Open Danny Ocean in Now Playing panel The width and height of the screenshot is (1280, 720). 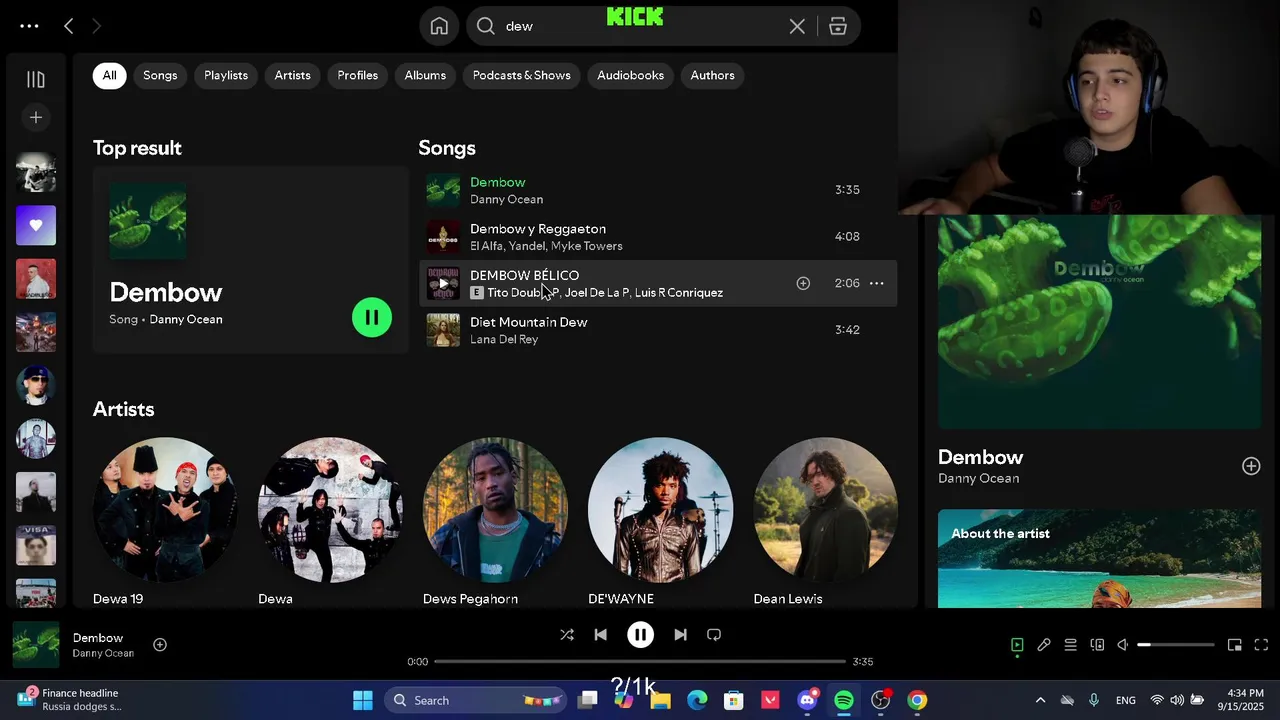[978, 478]
